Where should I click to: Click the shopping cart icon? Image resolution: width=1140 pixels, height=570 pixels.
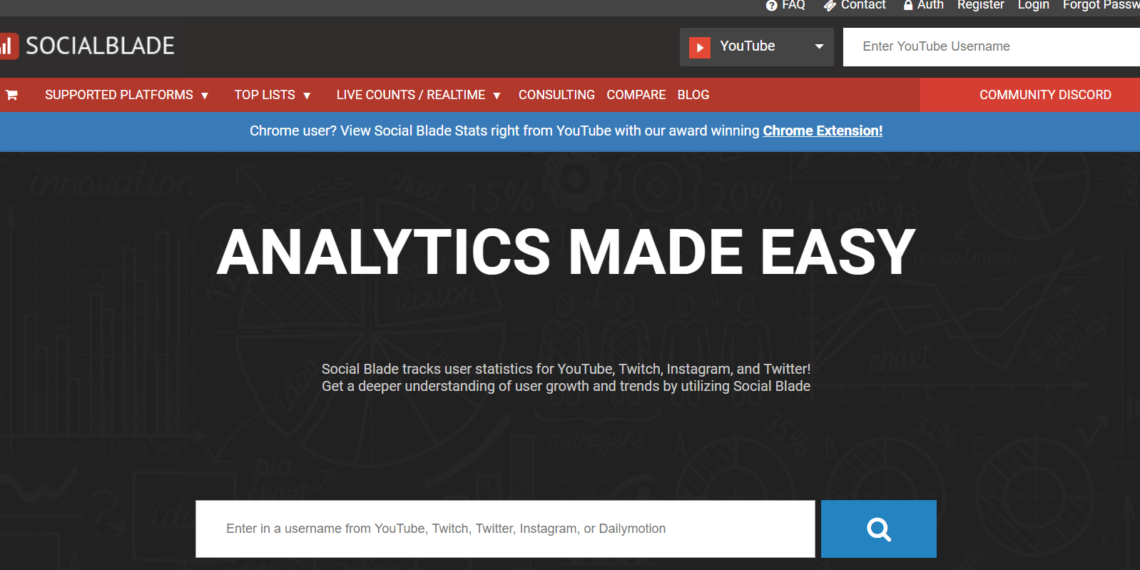(12, 95)
